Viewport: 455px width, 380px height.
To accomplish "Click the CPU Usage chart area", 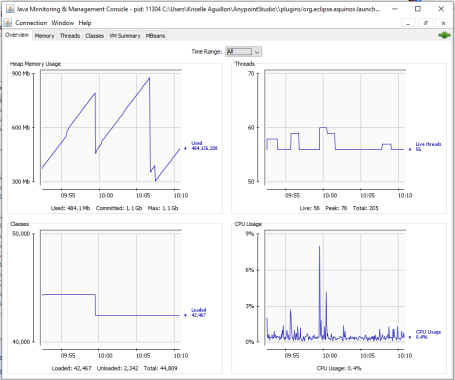I will pyautogui.click(x=335, y=287).
